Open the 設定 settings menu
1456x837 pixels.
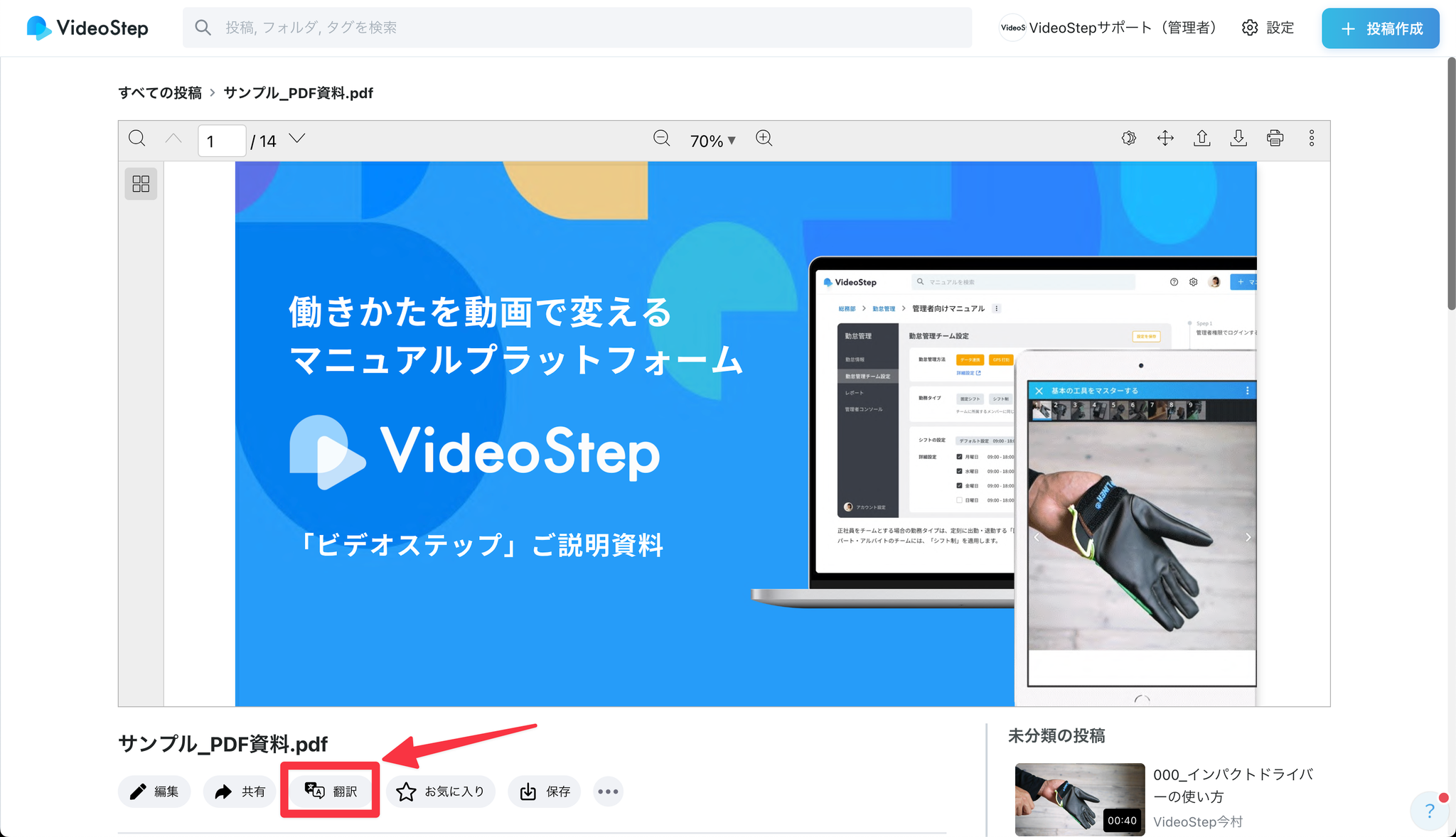click(x=1268, y=28)
